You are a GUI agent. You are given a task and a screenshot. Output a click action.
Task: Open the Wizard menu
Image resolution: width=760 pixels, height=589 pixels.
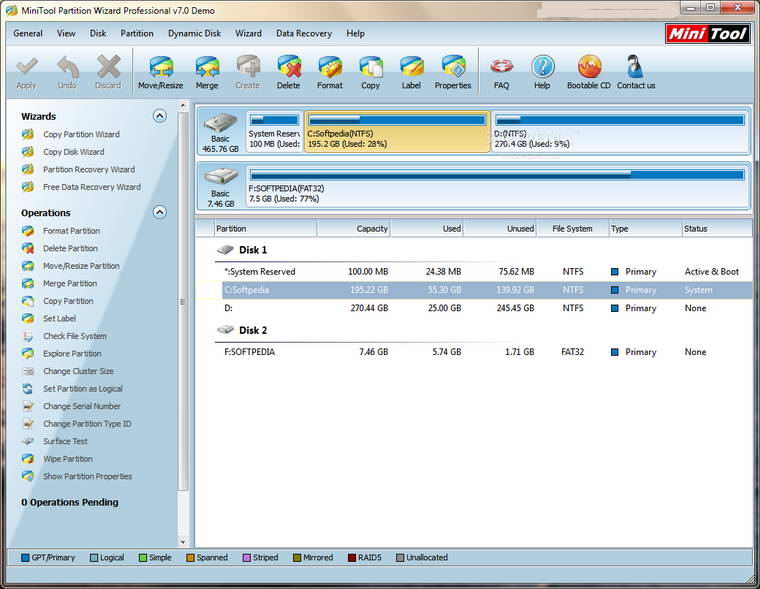tap(248, 33)
